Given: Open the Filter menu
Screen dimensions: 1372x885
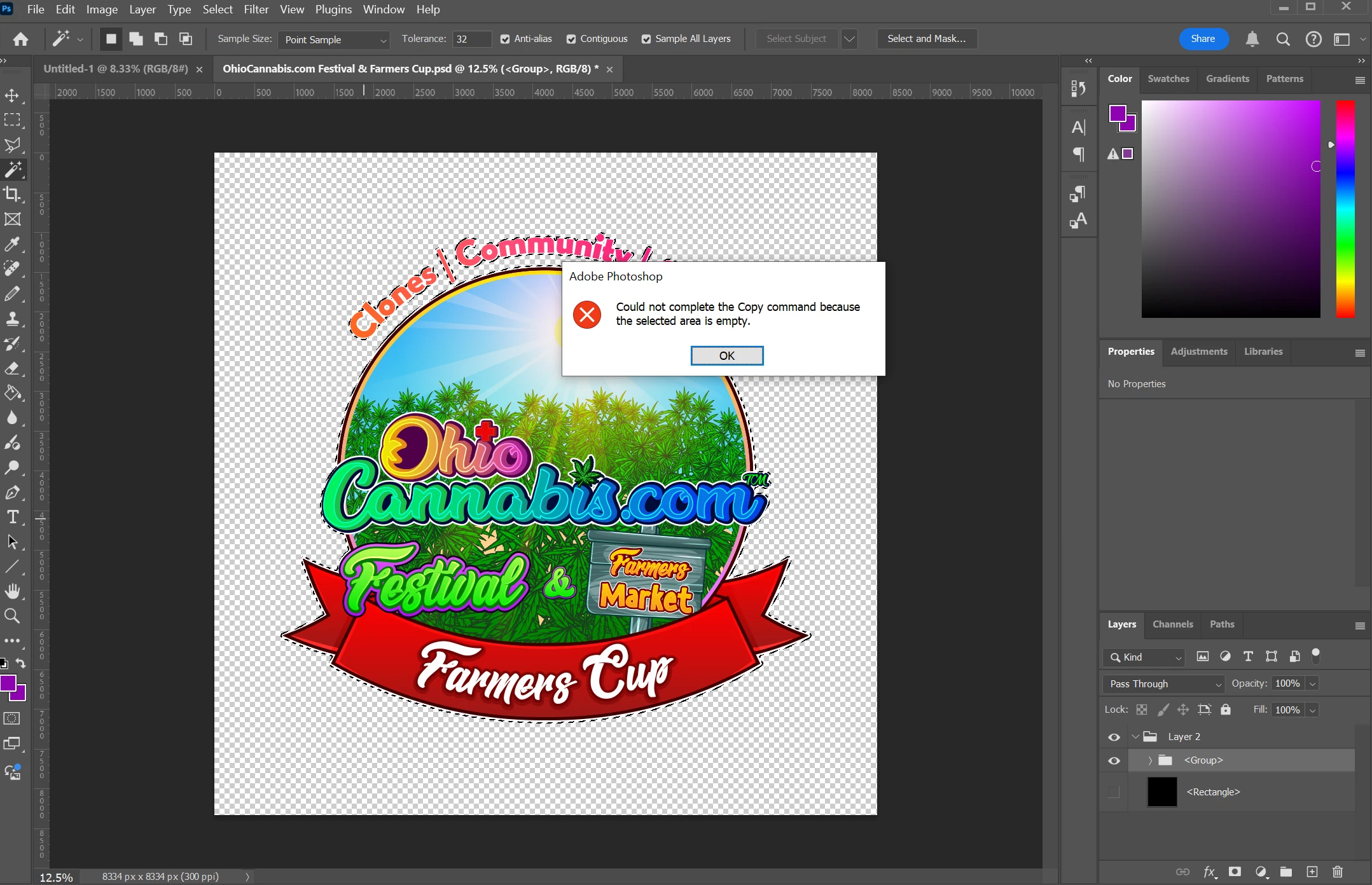Looking at the screenshot, I should point(256,10).
